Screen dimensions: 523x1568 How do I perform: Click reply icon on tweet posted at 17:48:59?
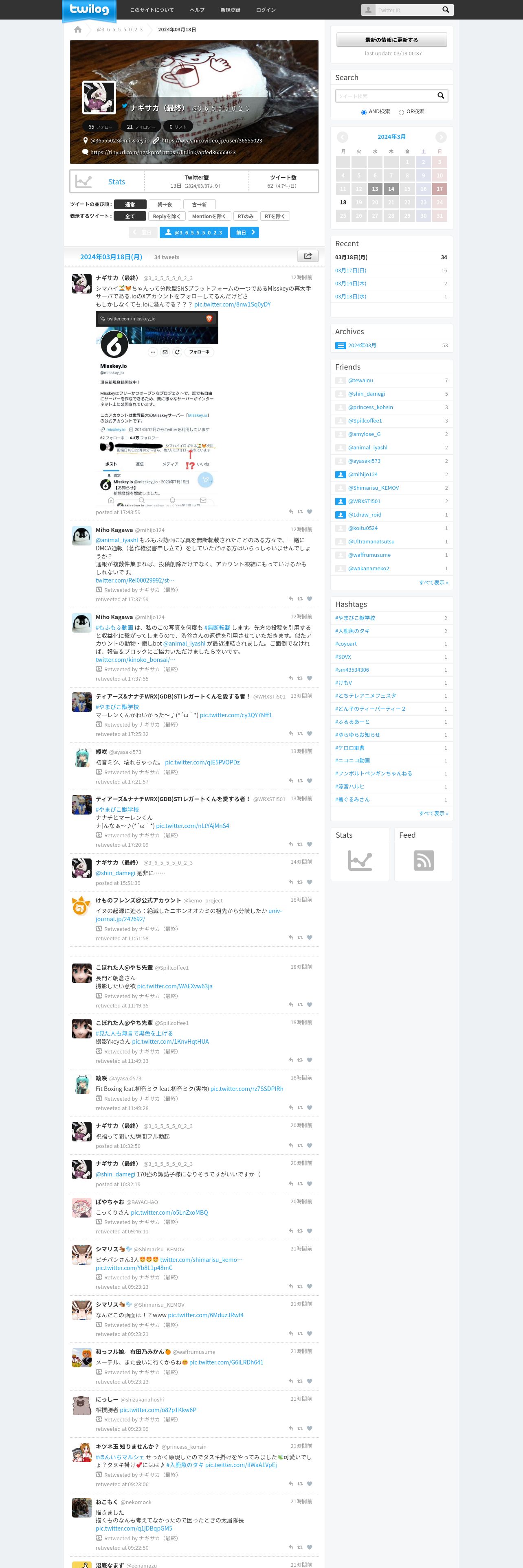(x=291, y=512)
